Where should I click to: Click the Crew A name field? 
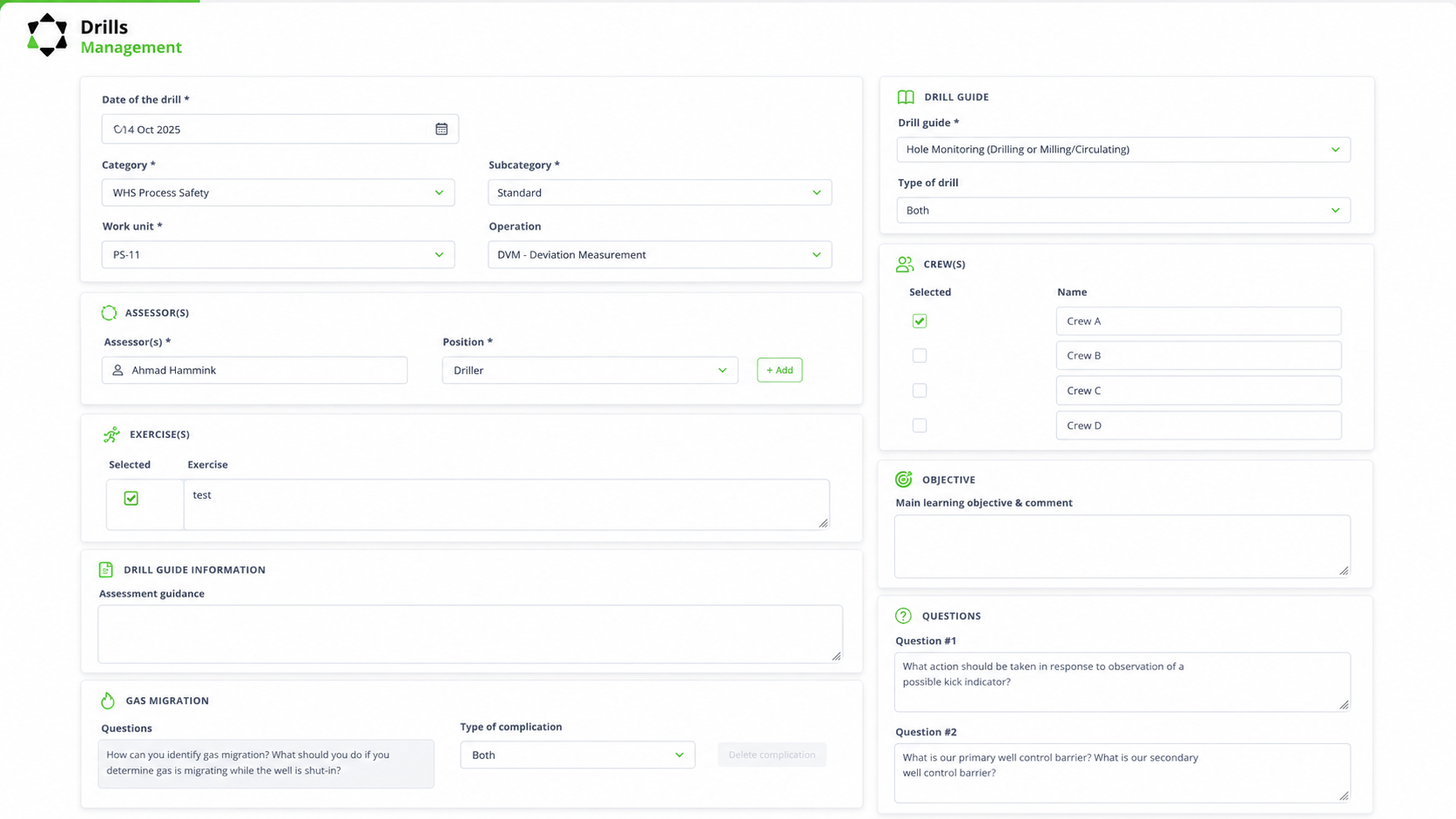[x=1198, y=321]
